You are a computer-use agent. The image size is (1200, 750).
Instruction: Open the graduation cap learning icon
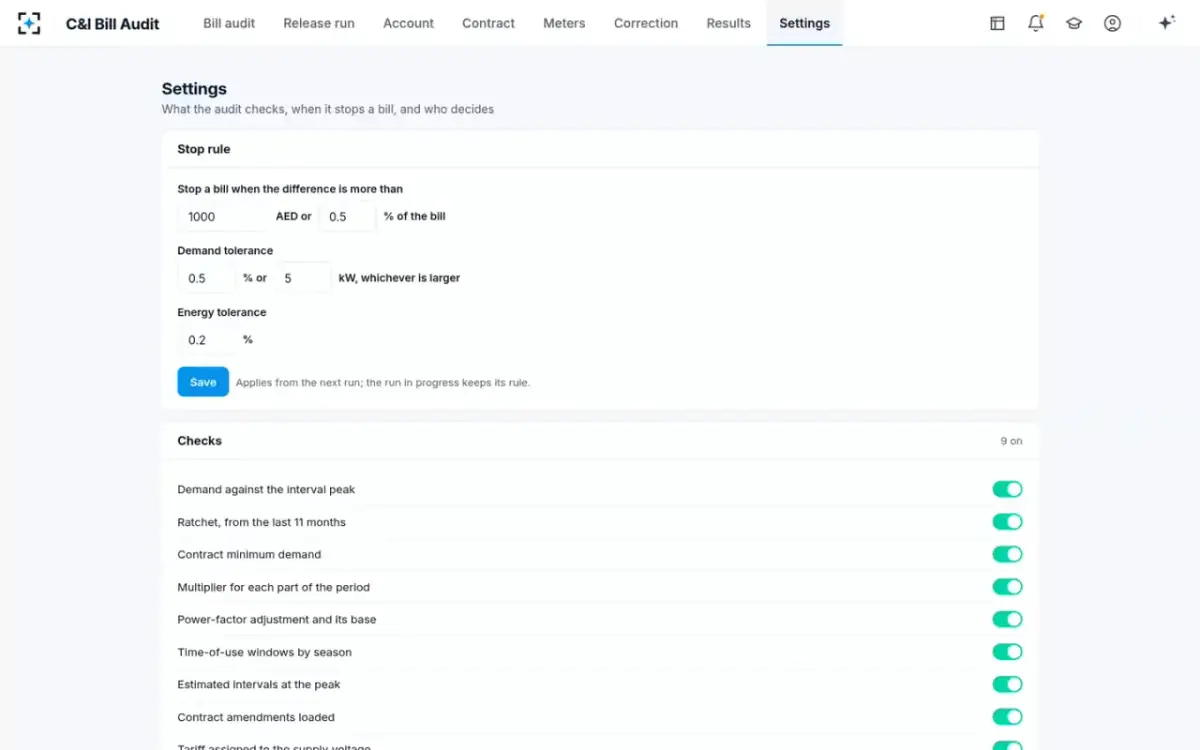click(1074, 23)
